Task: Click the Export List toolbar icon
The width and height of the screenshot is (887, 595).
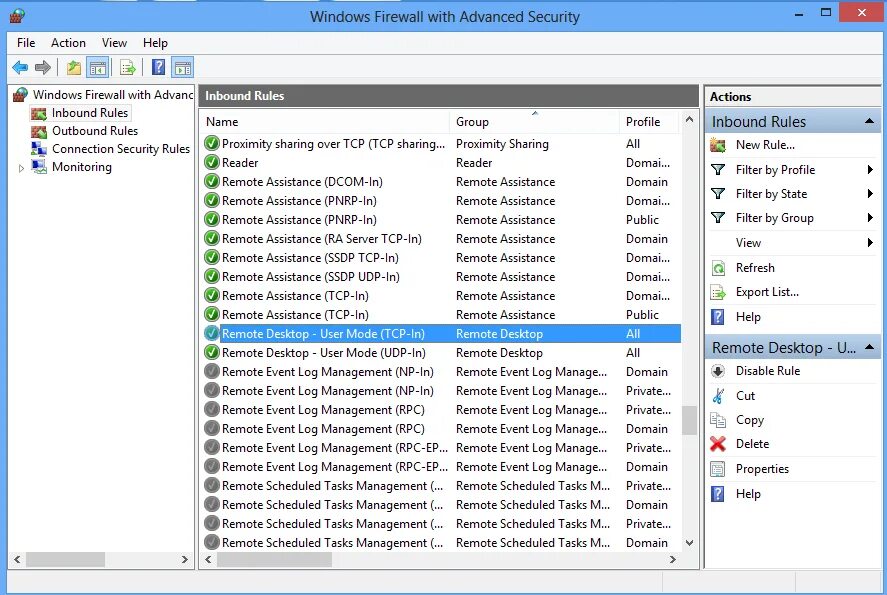Action: click(128, 68)
